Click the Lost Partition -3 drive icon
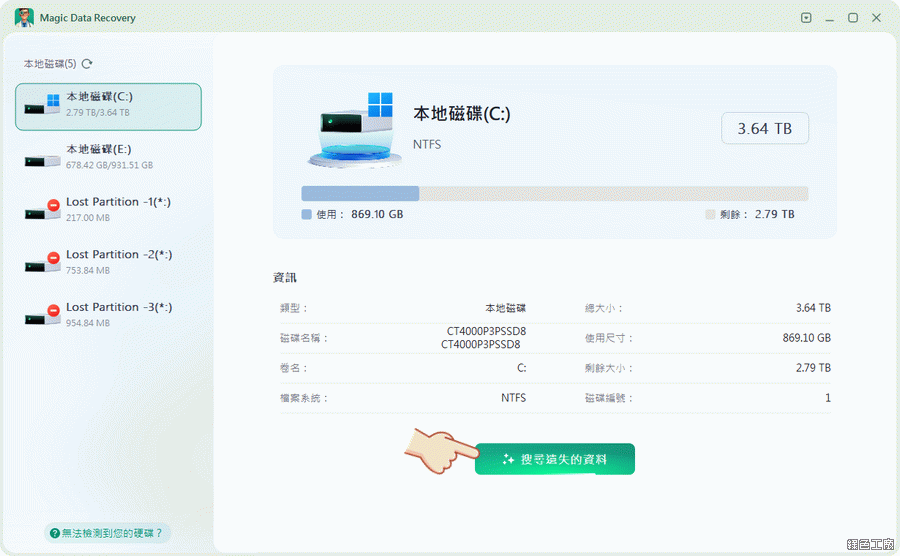The image size is (900, 556). (43, 315)
